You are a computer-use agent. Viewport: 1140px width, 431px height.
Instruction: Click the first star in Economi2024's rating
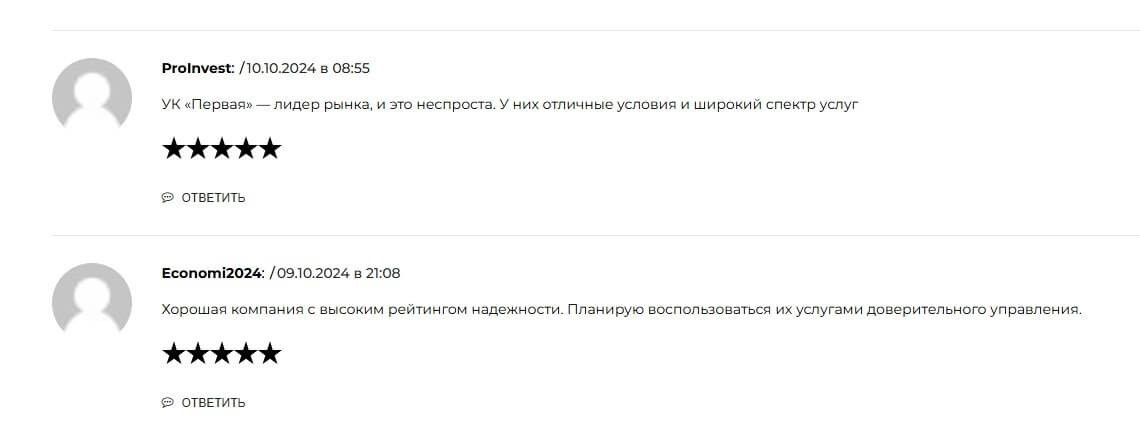point(174,354)
